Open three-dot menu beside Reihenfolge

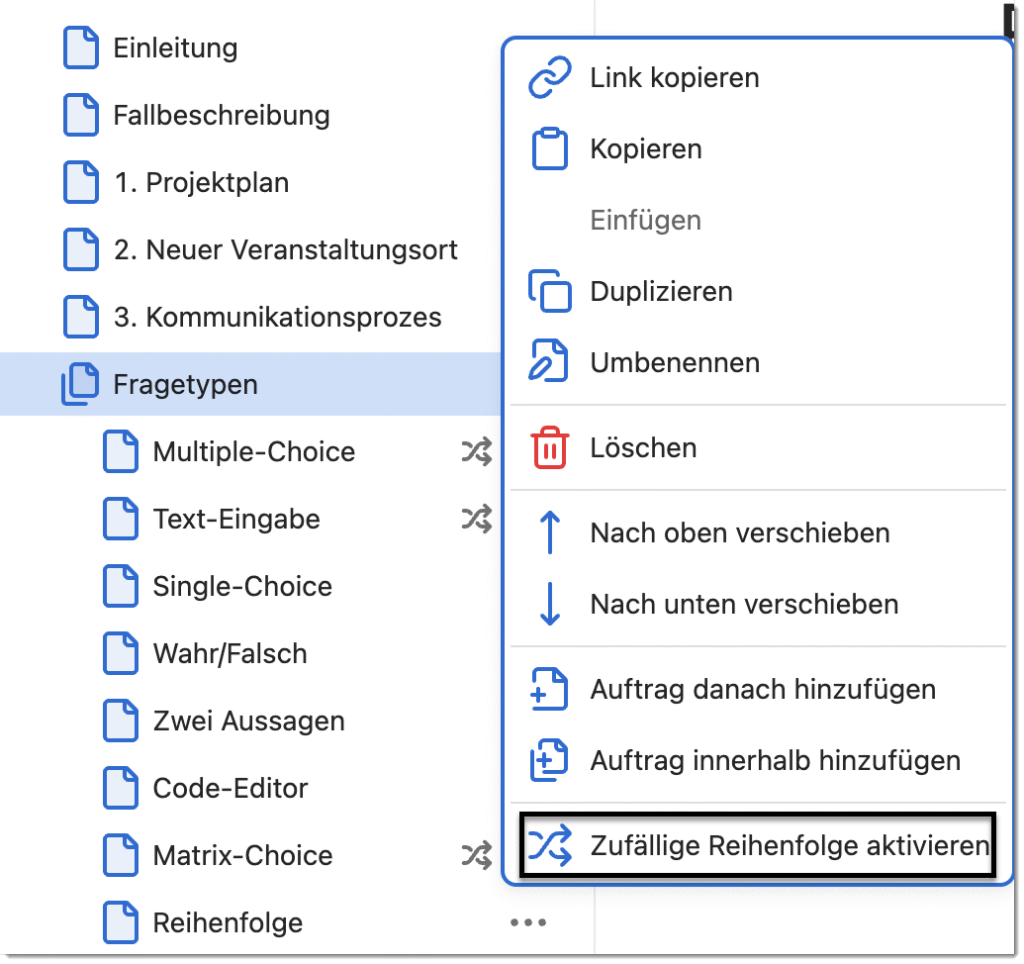click(x=528, y=923)
